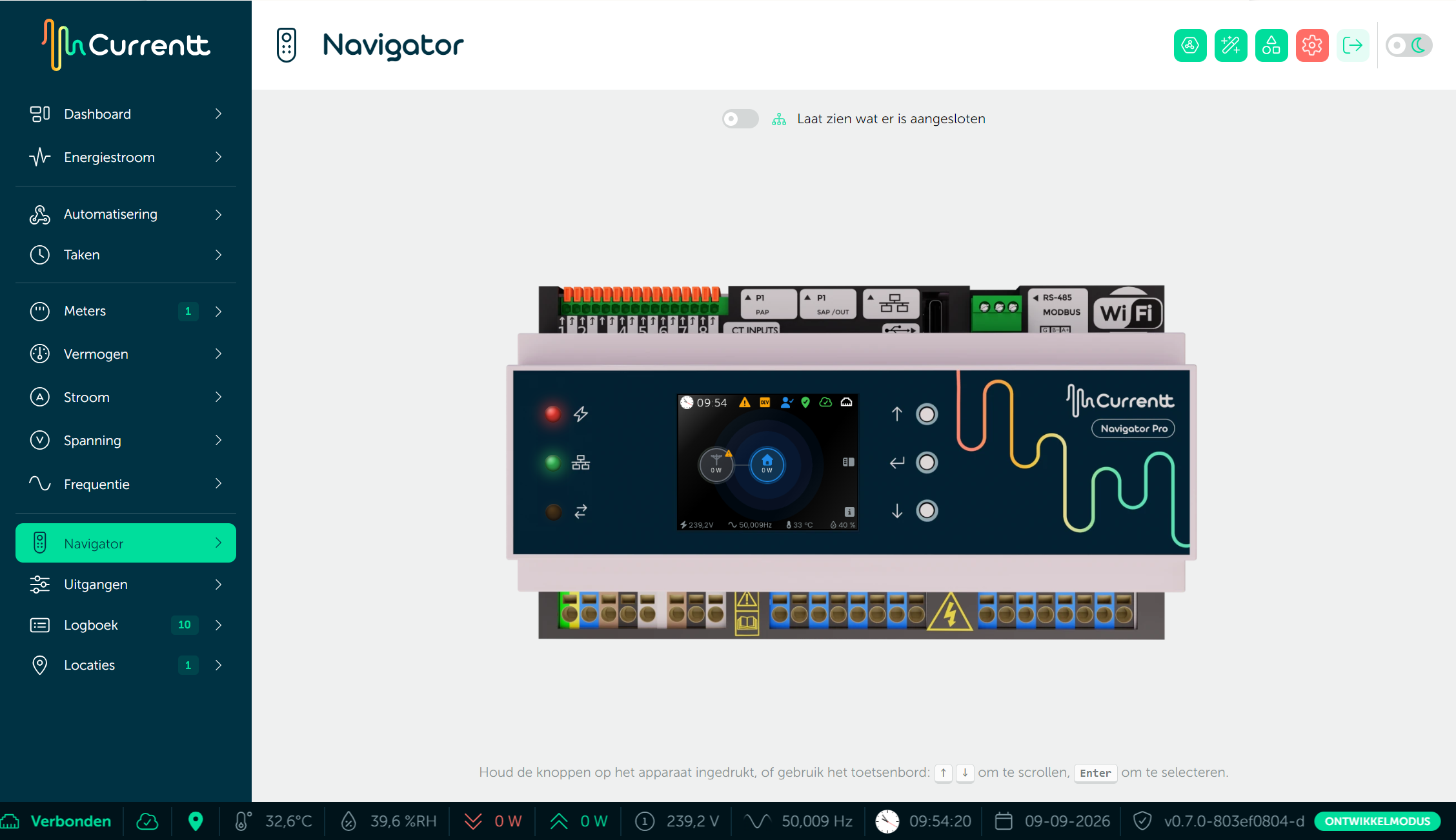1456x840 pixels.
Task: Click the Enter keyboard hint key
Action: click(1095, 773)
